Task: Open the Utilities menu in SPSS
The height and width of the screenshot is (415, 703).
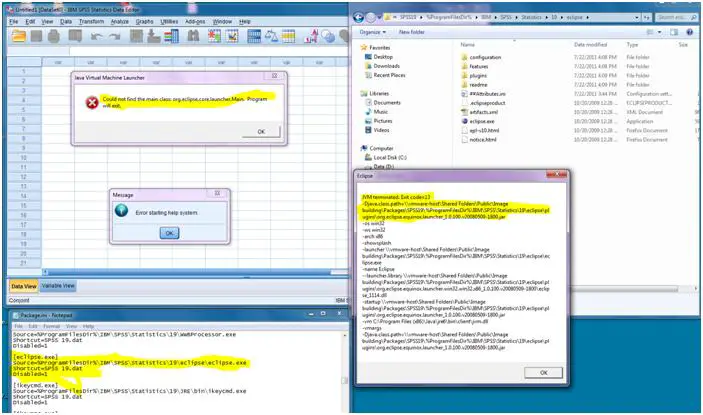Action: click(x=169, y=22)
